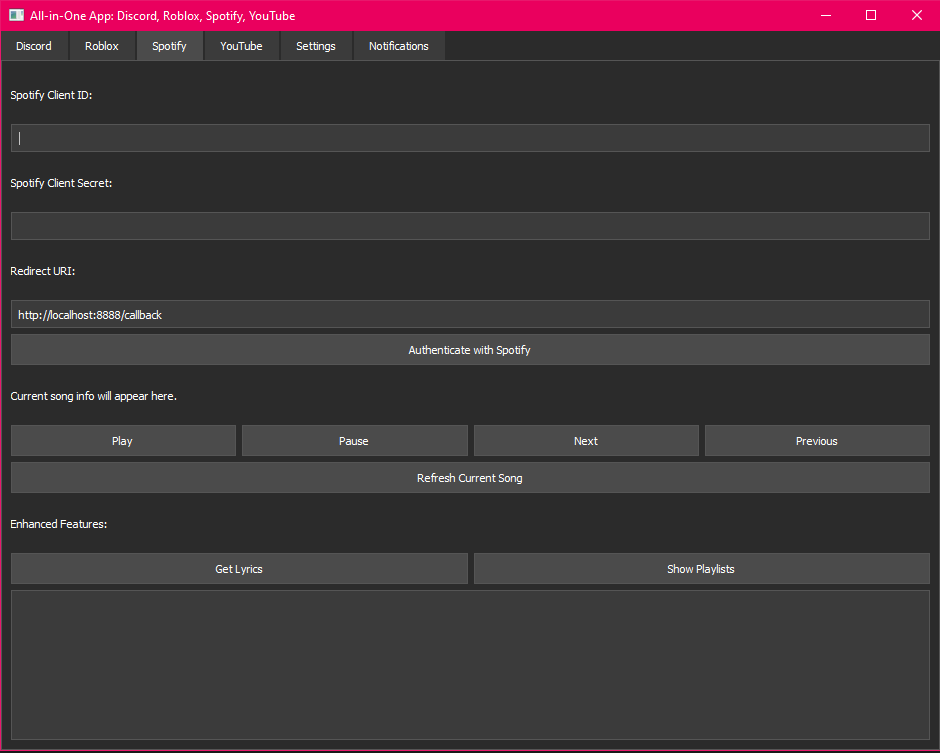This screenshot has height=753, width=940.
Task: Open the Settings tab
Action: click(x=316, y=46)
